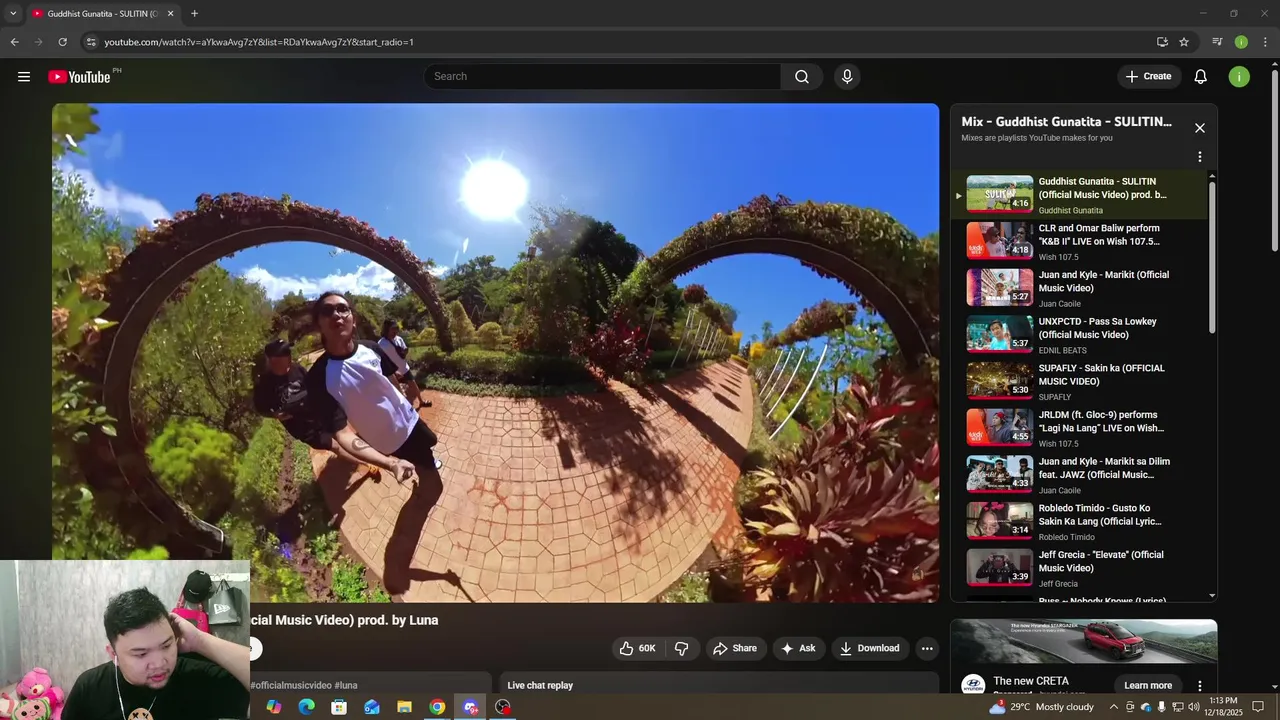Play Juan and Kyle - Marikit sa Dilim
Image resolution: width=1280 pixels, height=720 pixels.
pos(1080,475)
